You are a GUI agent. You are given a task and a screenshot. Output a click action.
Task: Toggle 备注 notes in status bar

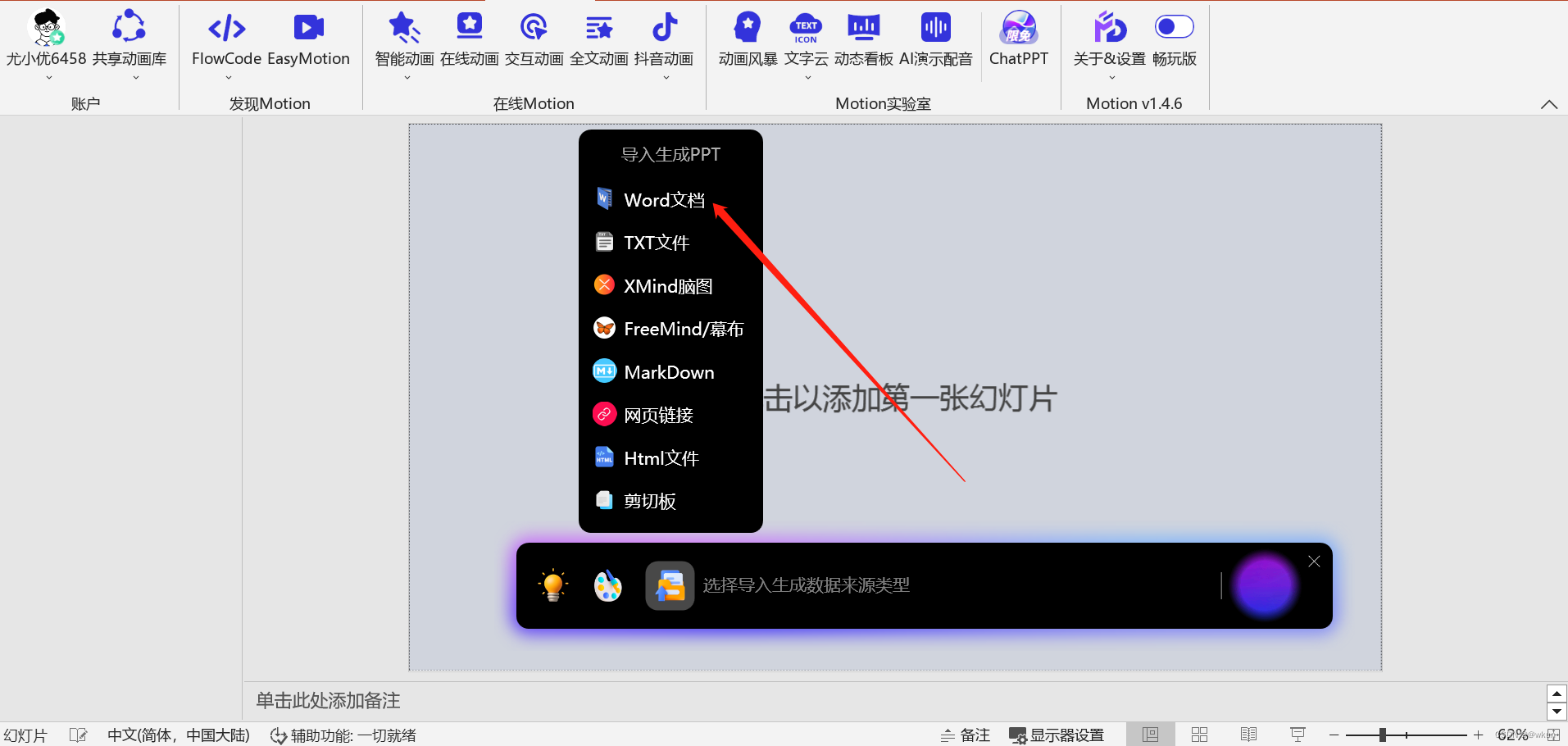[x=965, y=735]
